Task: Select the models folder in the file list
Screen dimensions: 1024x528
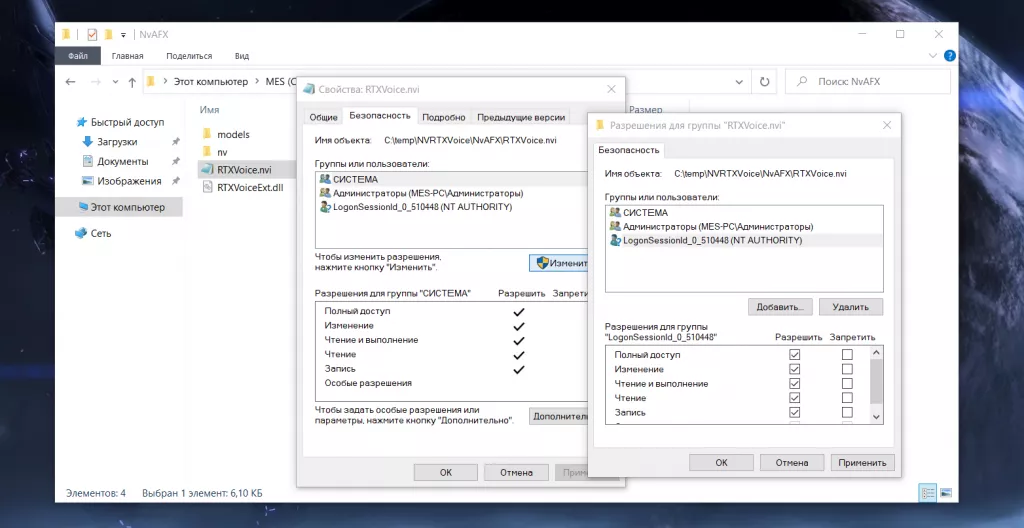Action: click(232, 134)
